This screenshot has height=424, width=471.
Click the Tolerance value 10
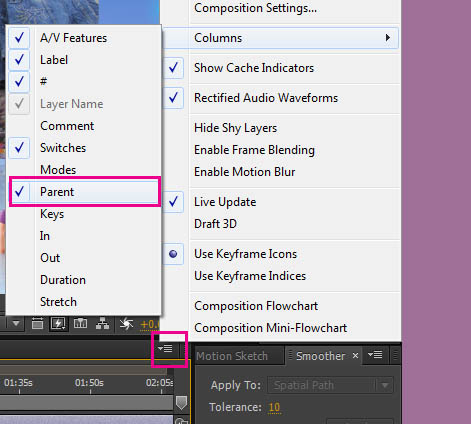pyautogui.click(x=274, y=407)
